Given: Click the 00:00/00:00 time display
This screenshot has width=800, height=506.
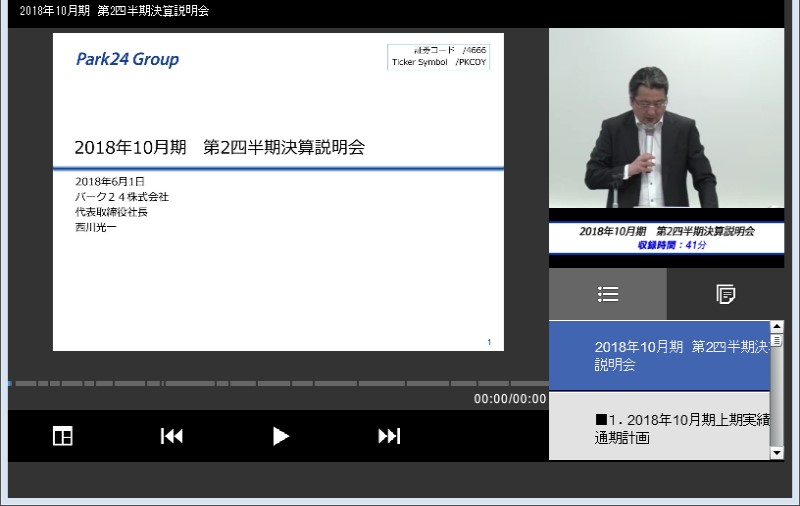Looking at the screenshot, I should 510,399.
